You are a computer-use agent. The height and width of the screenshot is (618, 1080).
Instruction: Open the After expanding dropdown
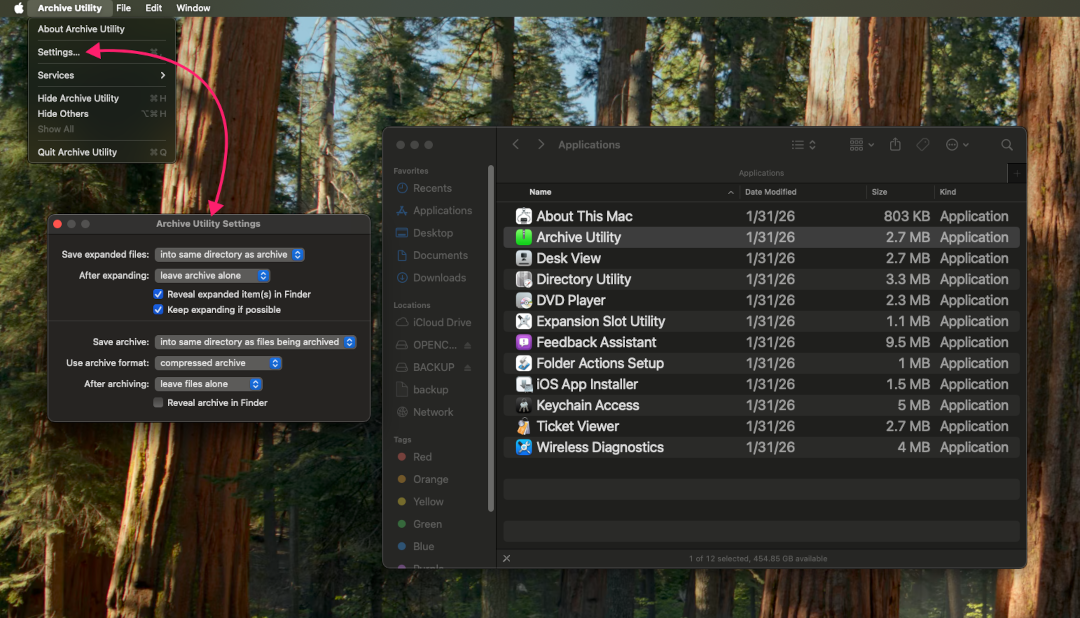[x=212, y=276]
